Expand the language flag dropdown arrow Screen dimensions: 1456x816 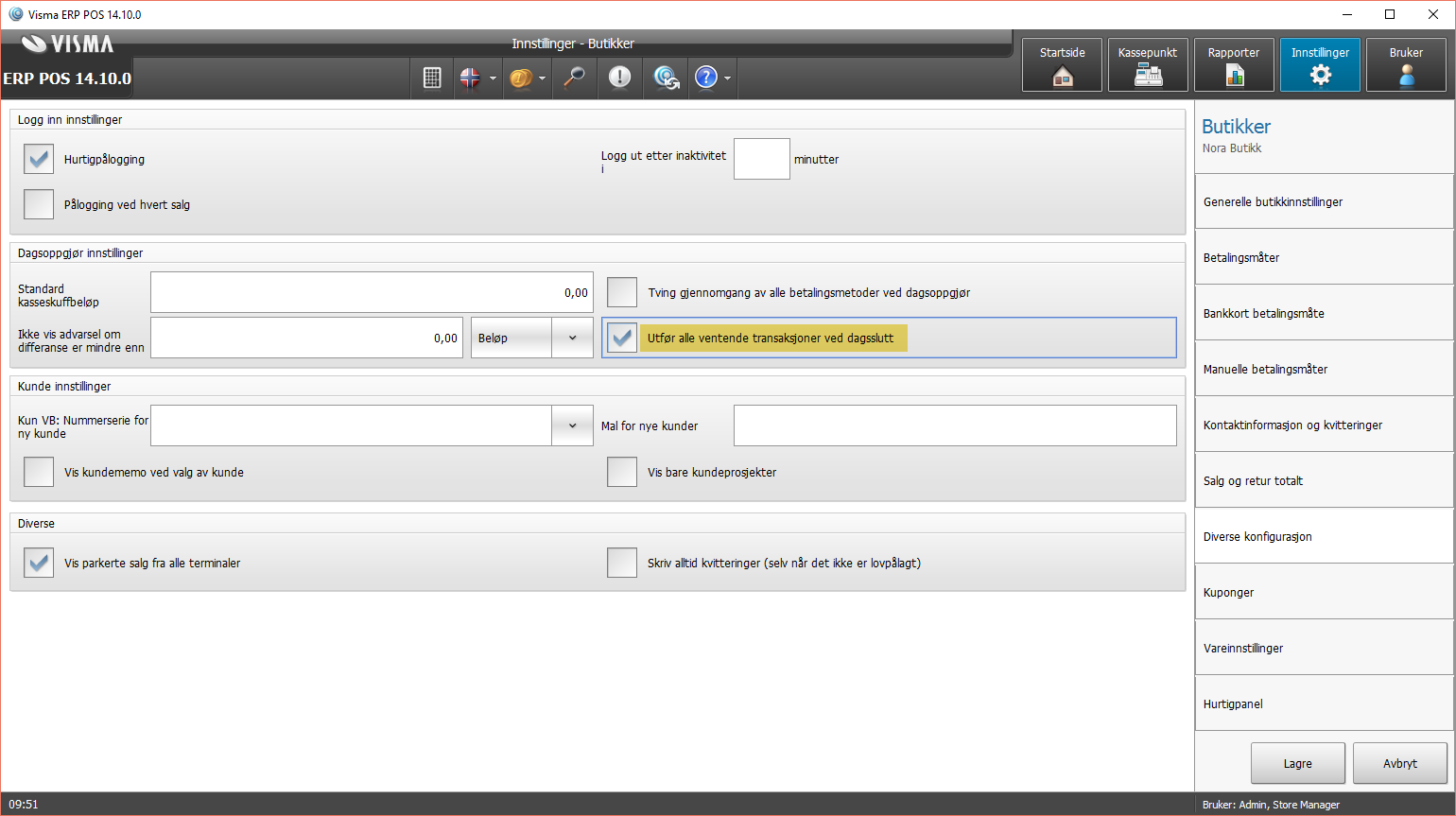[493, 78]
